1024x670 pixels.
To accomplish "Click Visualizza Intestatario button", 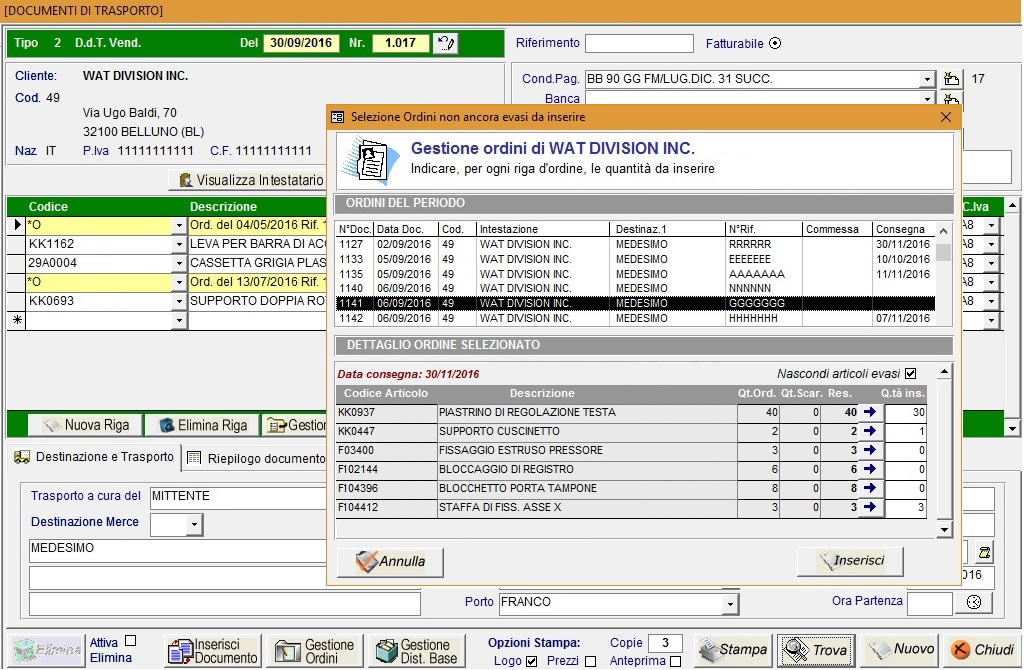I will [x=248, y=180].
